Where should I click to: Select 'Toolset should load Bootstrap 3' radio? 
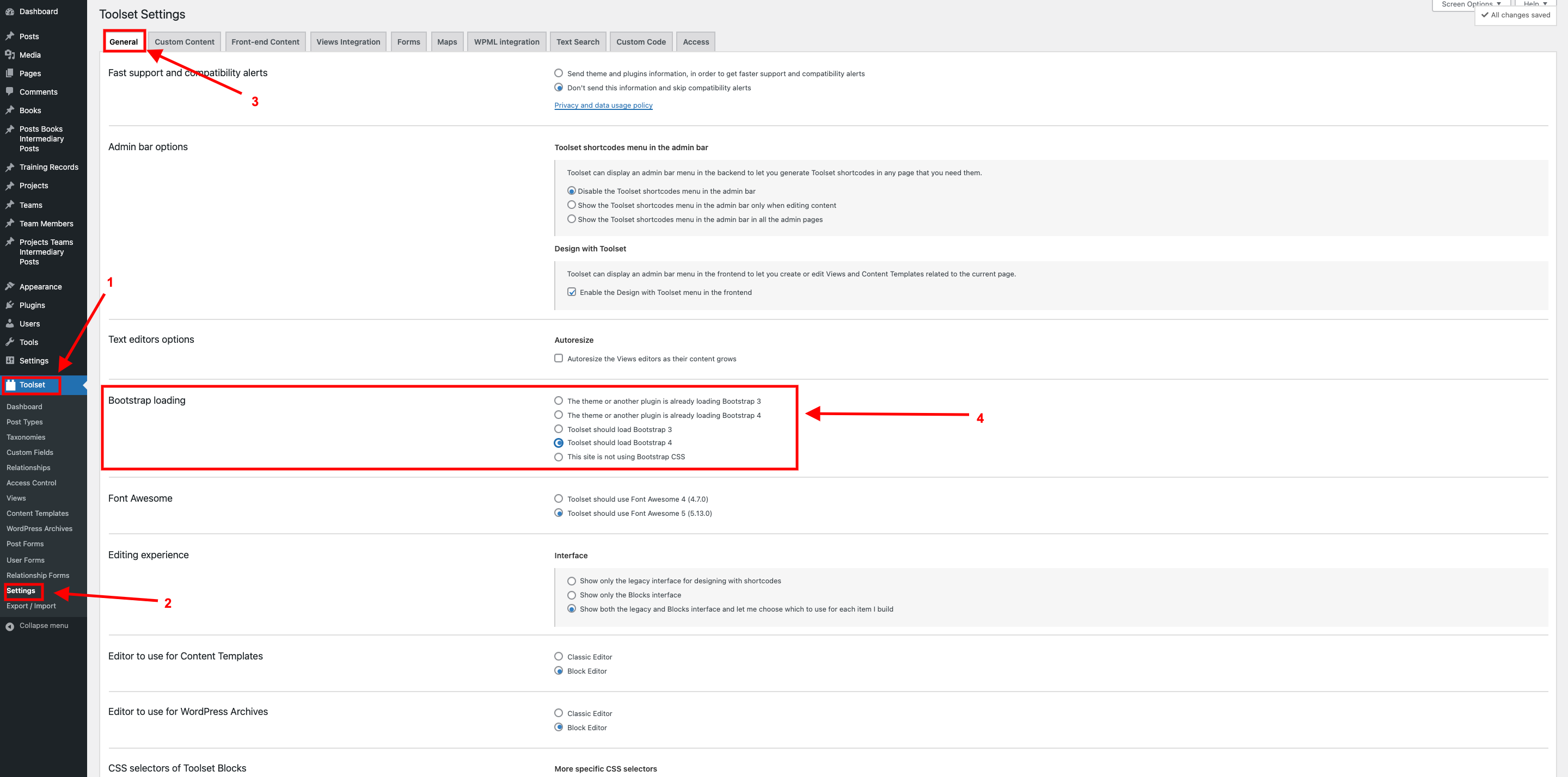click(x=558, y=429)
